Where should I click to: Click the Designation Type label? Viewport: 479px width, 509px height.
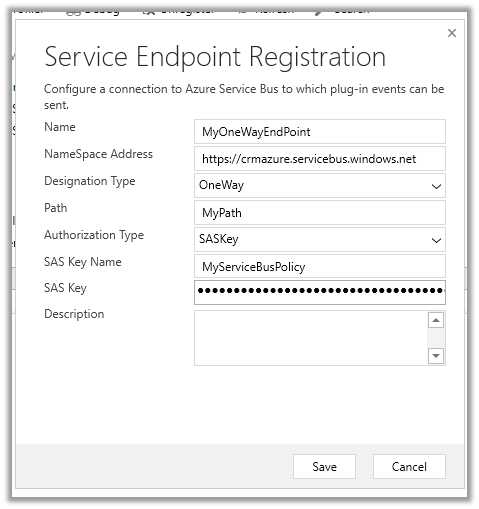(x=90, y=181)
